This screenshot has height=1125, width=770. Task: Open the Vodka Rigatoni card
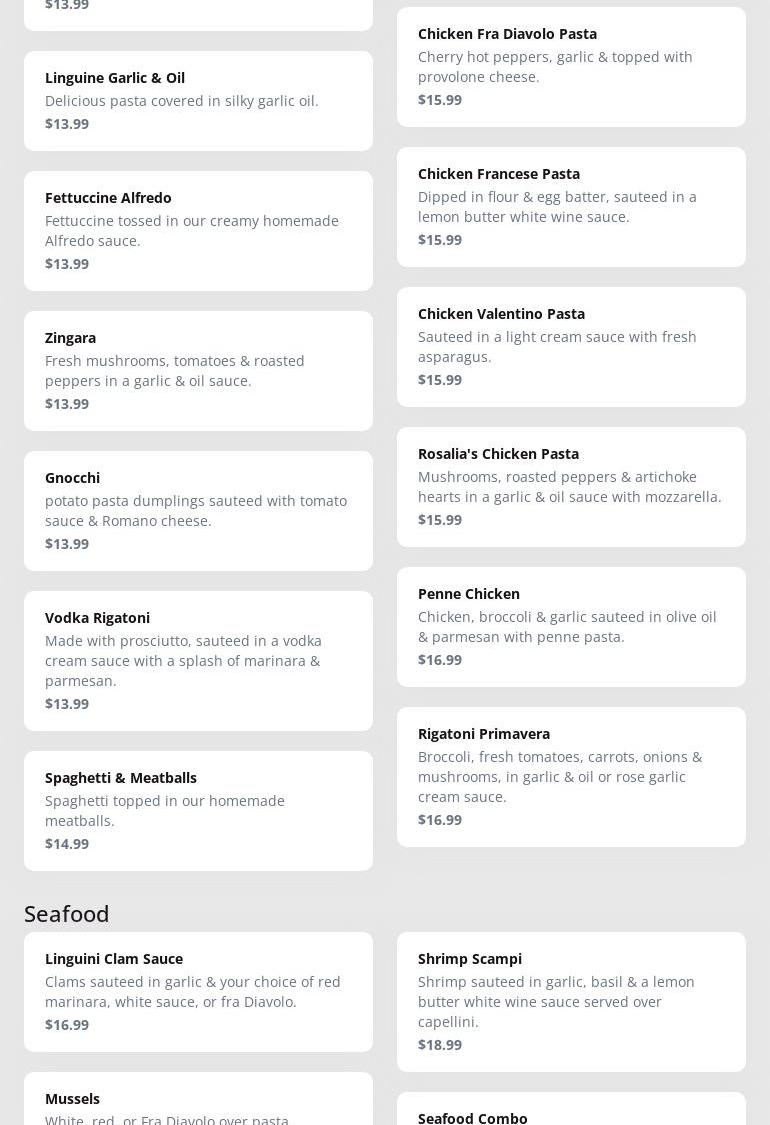(x=198, y=661)
